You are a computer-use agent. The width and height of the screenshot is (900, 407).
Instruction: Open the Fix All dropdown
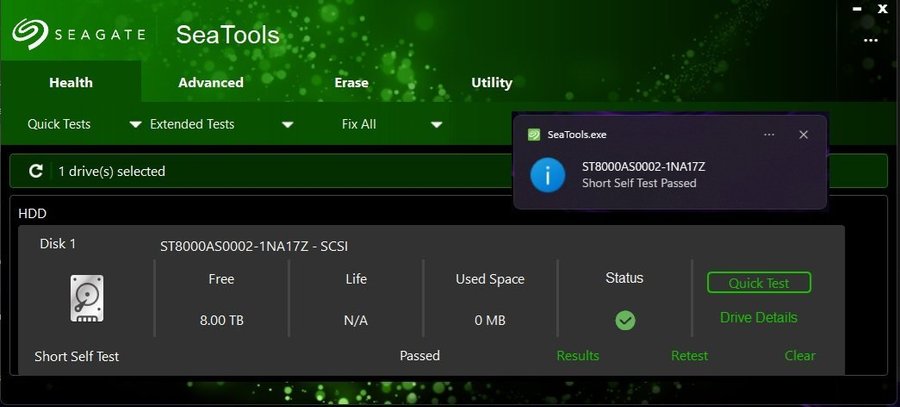tap(436, 125)
